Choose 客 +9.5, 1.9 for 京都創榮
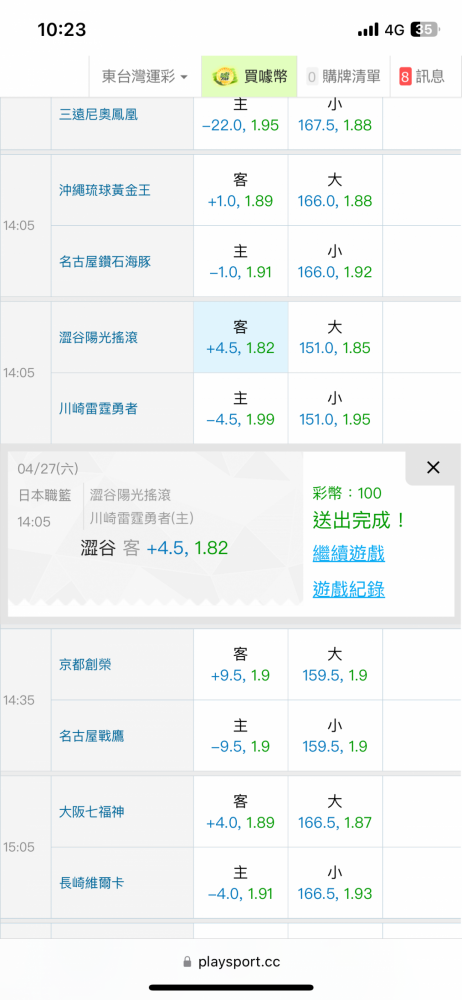 pyautogui.click(x=241, y=665)
